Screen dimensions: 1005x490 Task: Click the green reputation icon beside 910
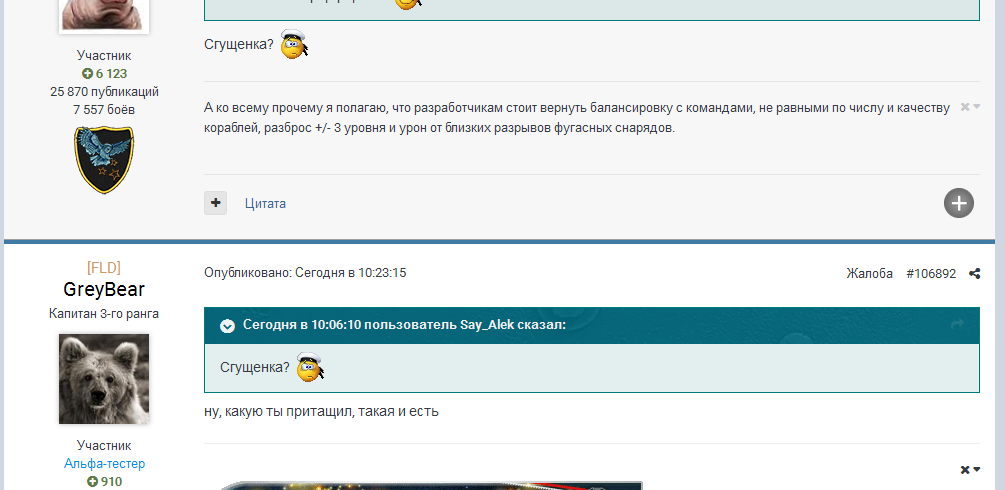[x=93, y=482]
